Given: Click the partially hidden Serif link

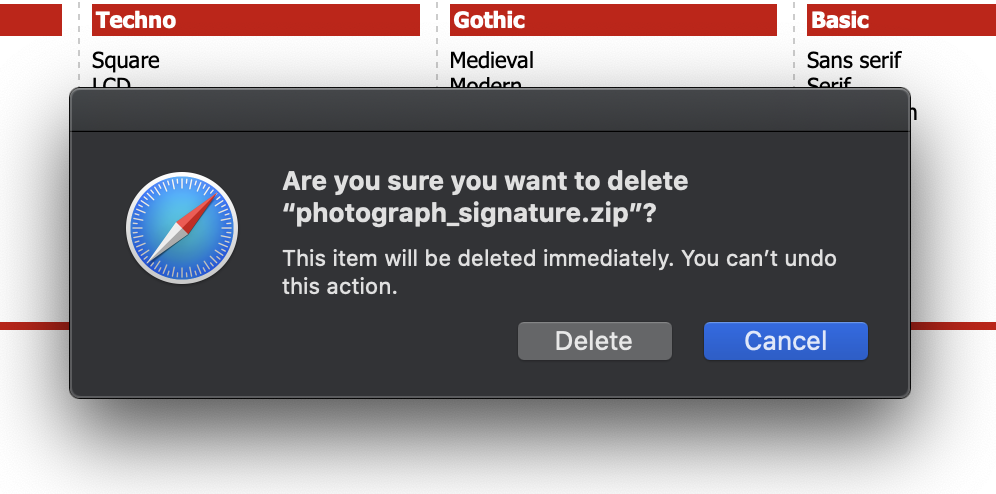Looking at the screenshot, I should (x=829, y=82).
